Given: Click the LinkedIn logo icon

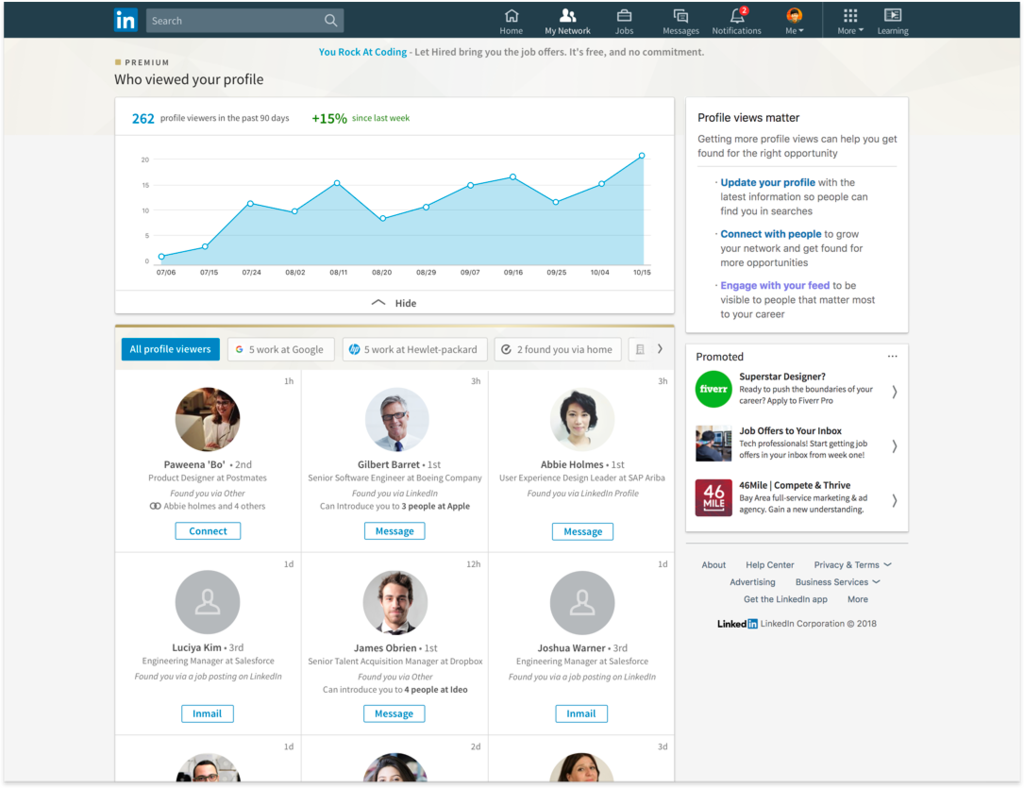Looking at the screenshot, I should click(x=125, y=20).
